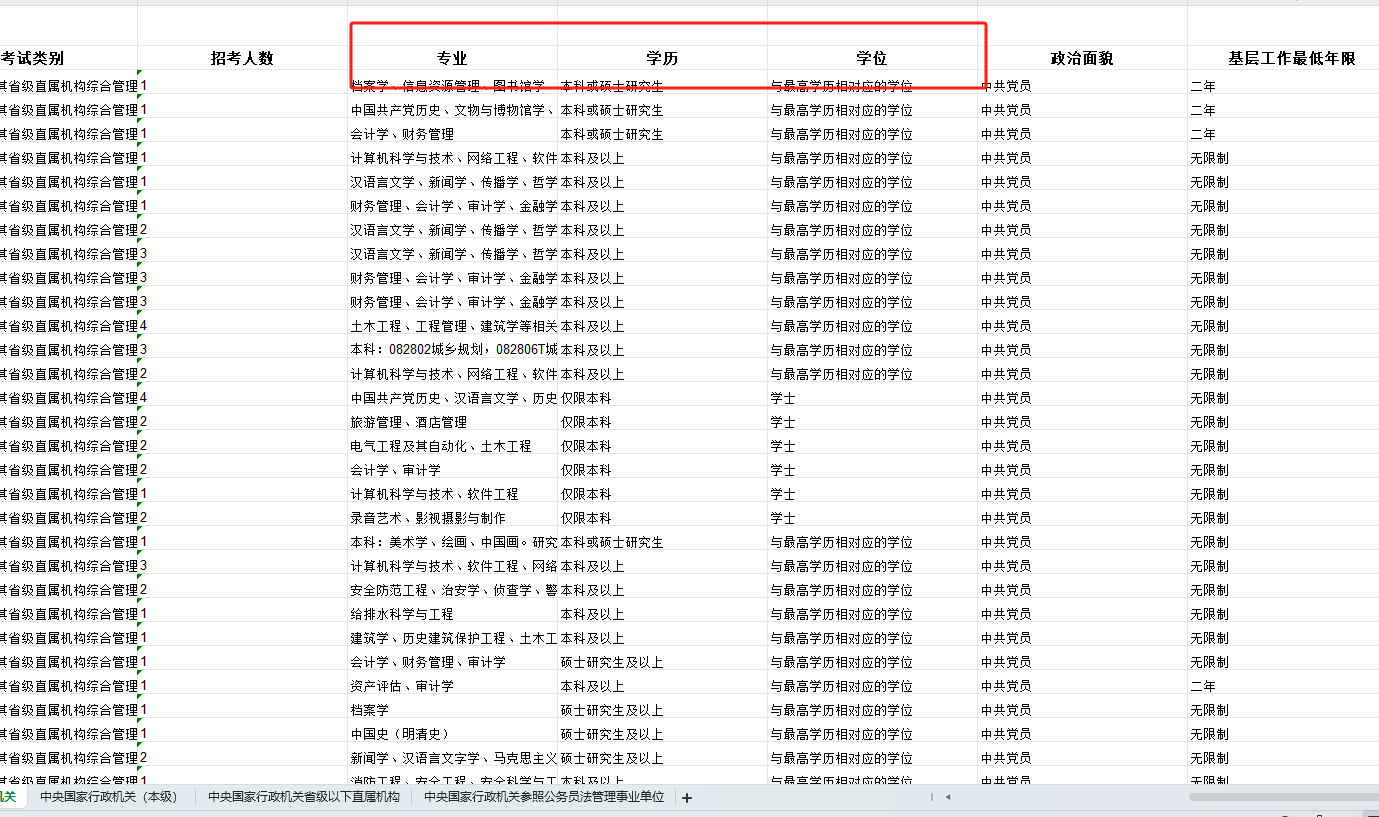Image resolution: width=1379 pixels, height=817 pixels.
Task: Click the add new sheet plus icon
Action: tap(686, 798)
